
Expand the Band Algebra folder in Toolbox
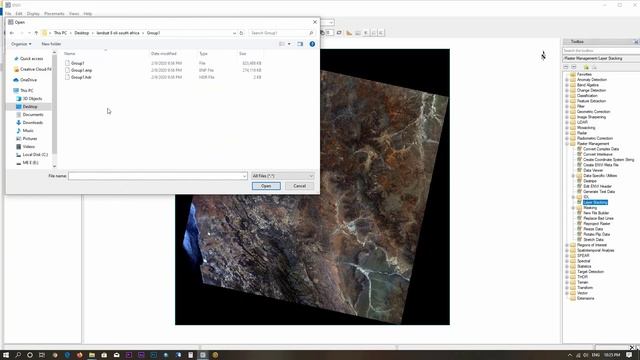coord(567,85)
